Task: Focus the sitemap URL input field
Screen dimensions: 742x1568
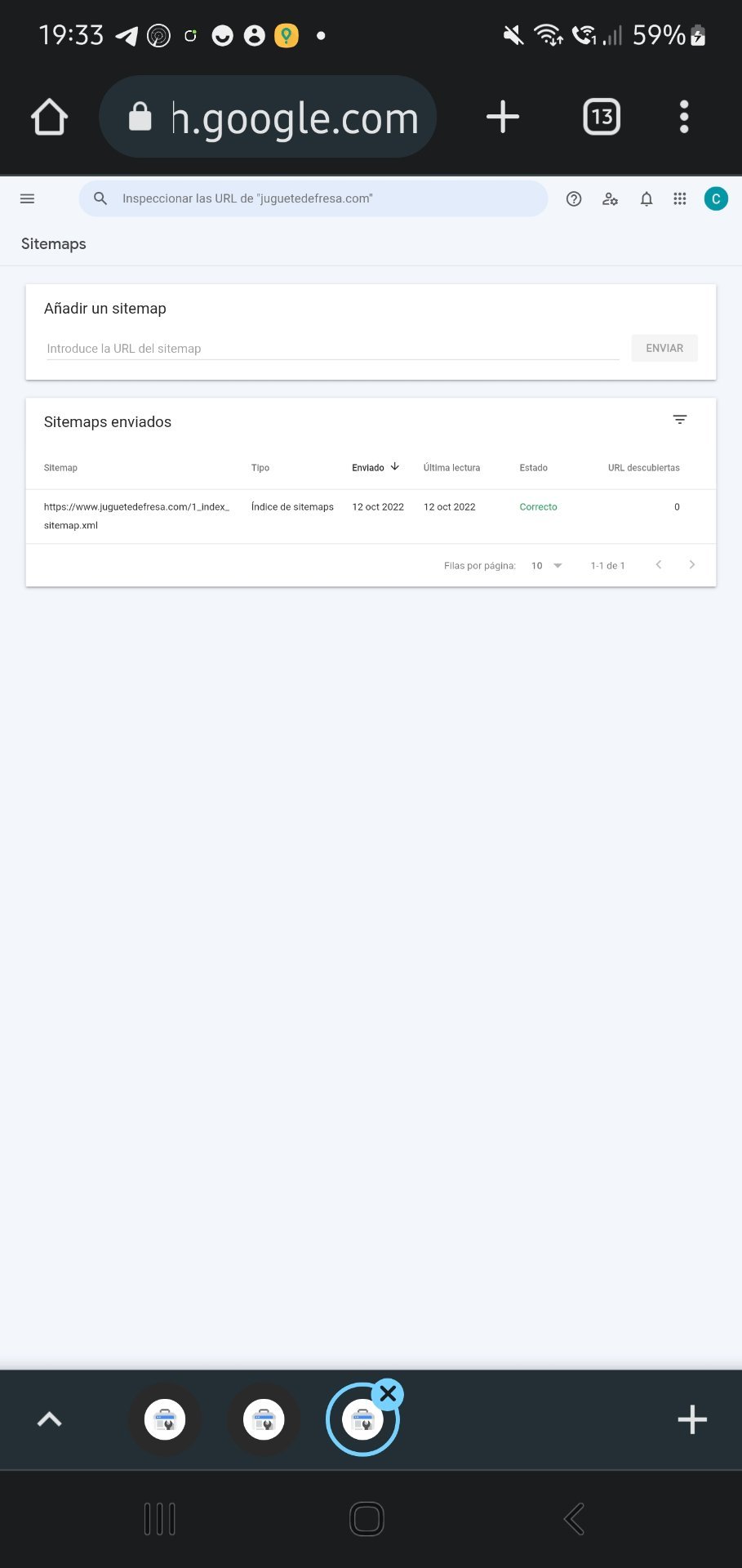Action: [332, 349]
